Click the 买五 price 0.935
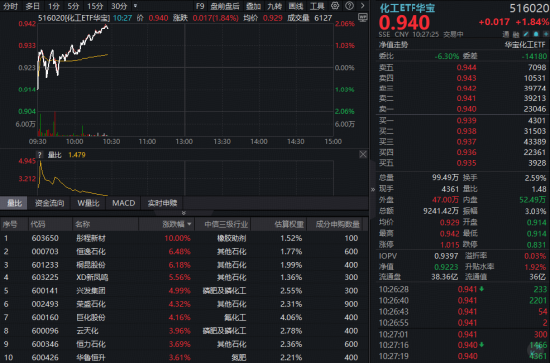This screenshot has height=363, width=550. [x=467, y=163]
